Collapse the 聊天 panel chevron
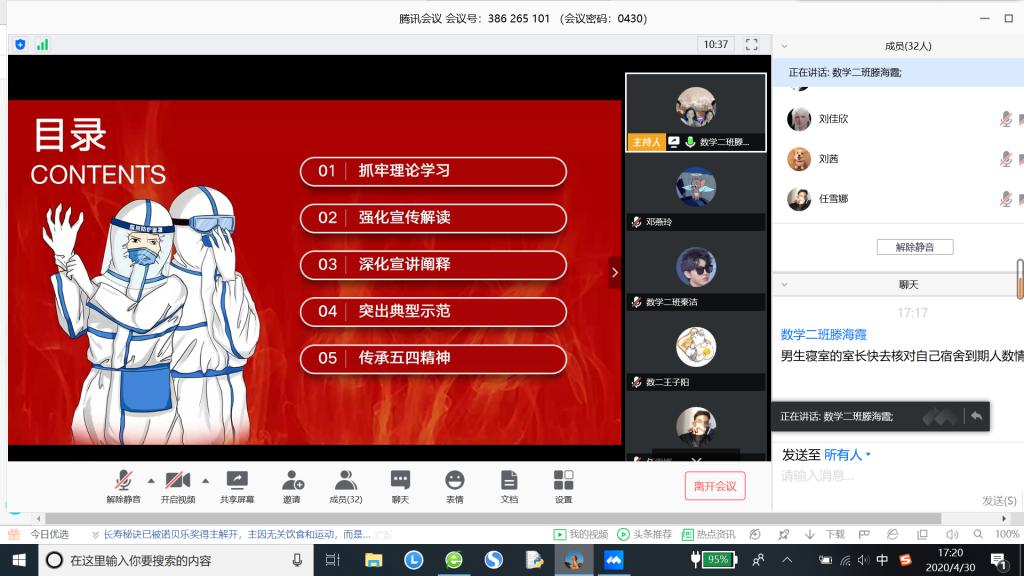1024x576 pixels. tap(785, 285)
